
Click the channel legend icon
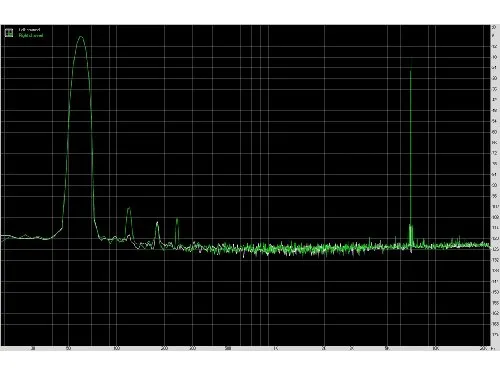click(x=9, y=32)
